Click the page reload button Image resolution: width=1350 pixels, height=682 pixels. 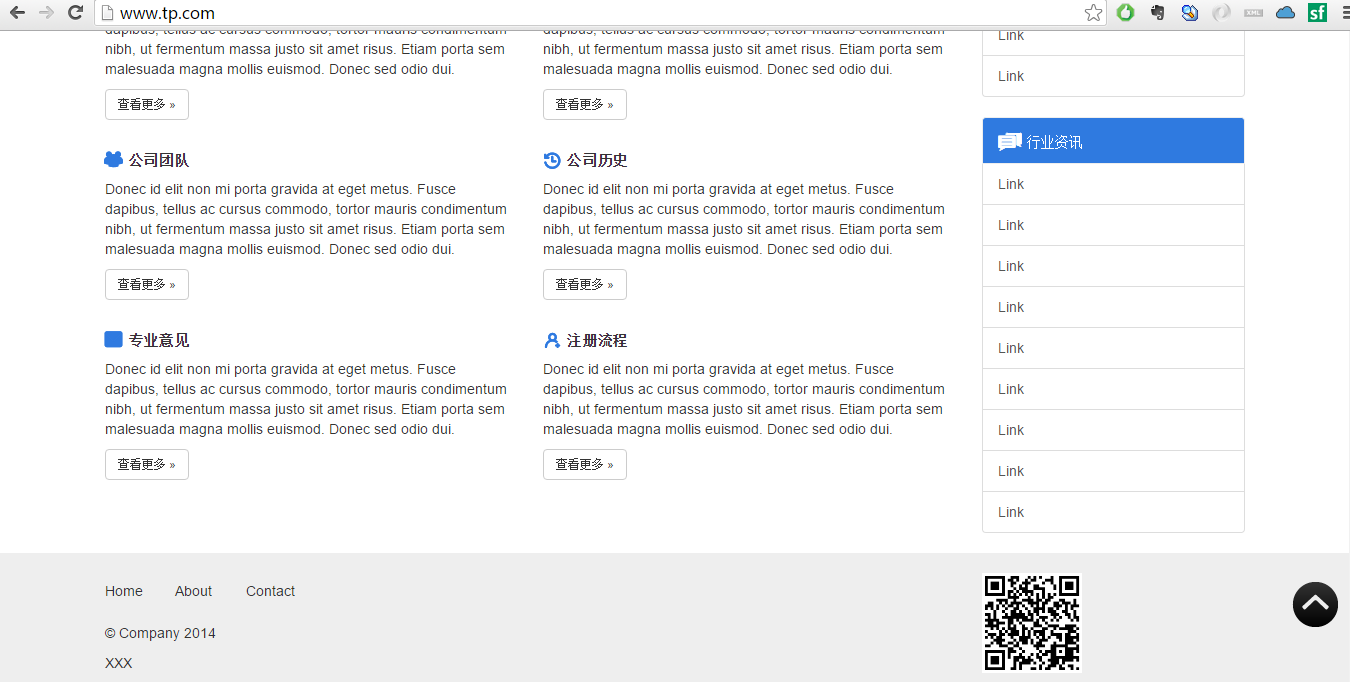[x=75, y=13]
